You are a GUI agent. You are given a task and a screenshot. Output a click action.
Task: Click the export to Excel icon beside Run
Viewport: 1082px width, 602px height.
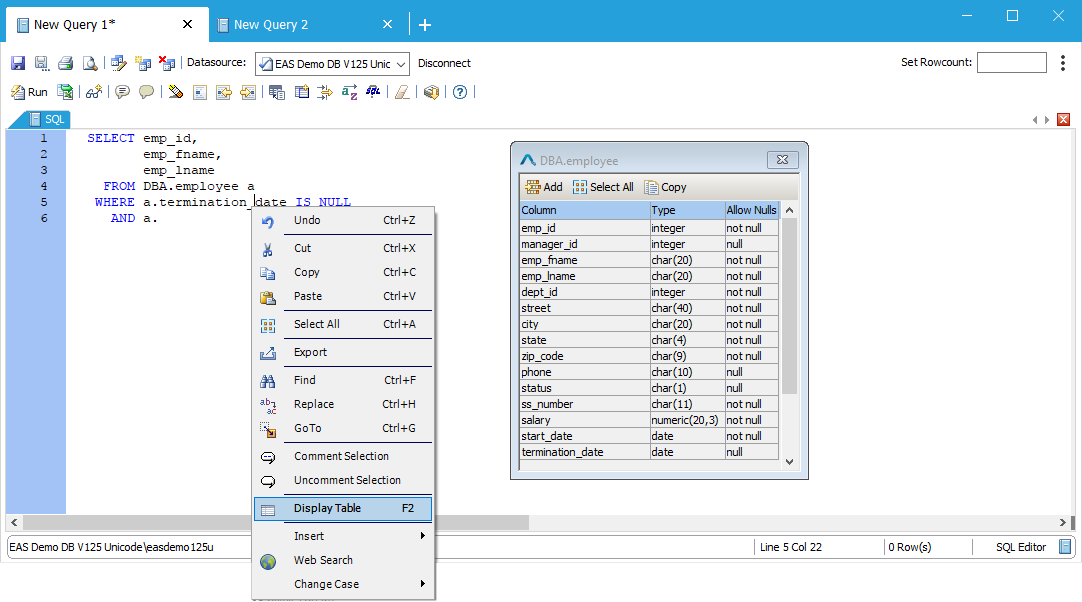pos(65,92)
